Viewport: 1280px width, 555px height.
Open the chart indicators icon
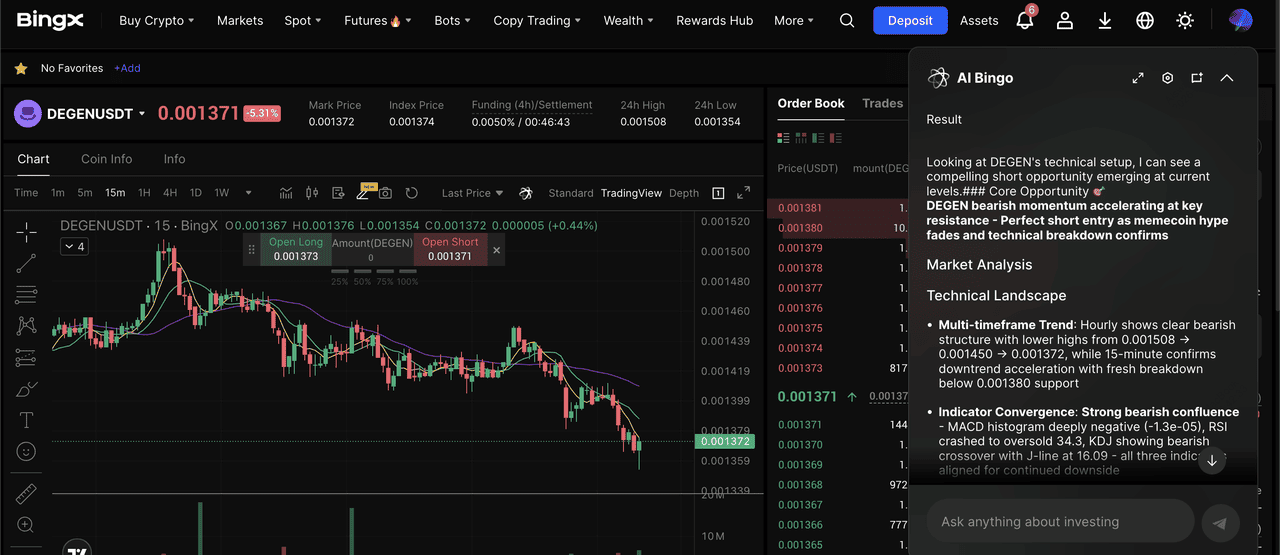pyautogui.click(x=286, y=193)
